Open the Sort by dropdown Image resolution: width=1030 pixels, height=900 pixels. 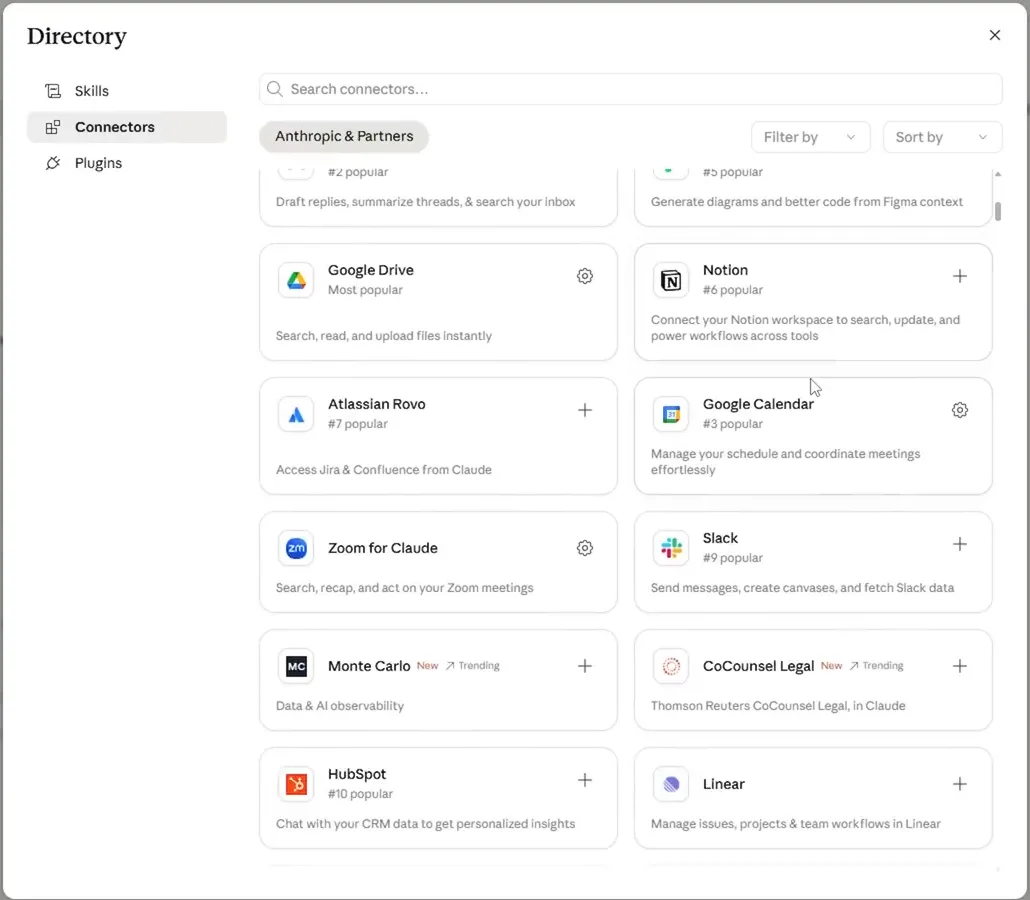tap(943, 137)
